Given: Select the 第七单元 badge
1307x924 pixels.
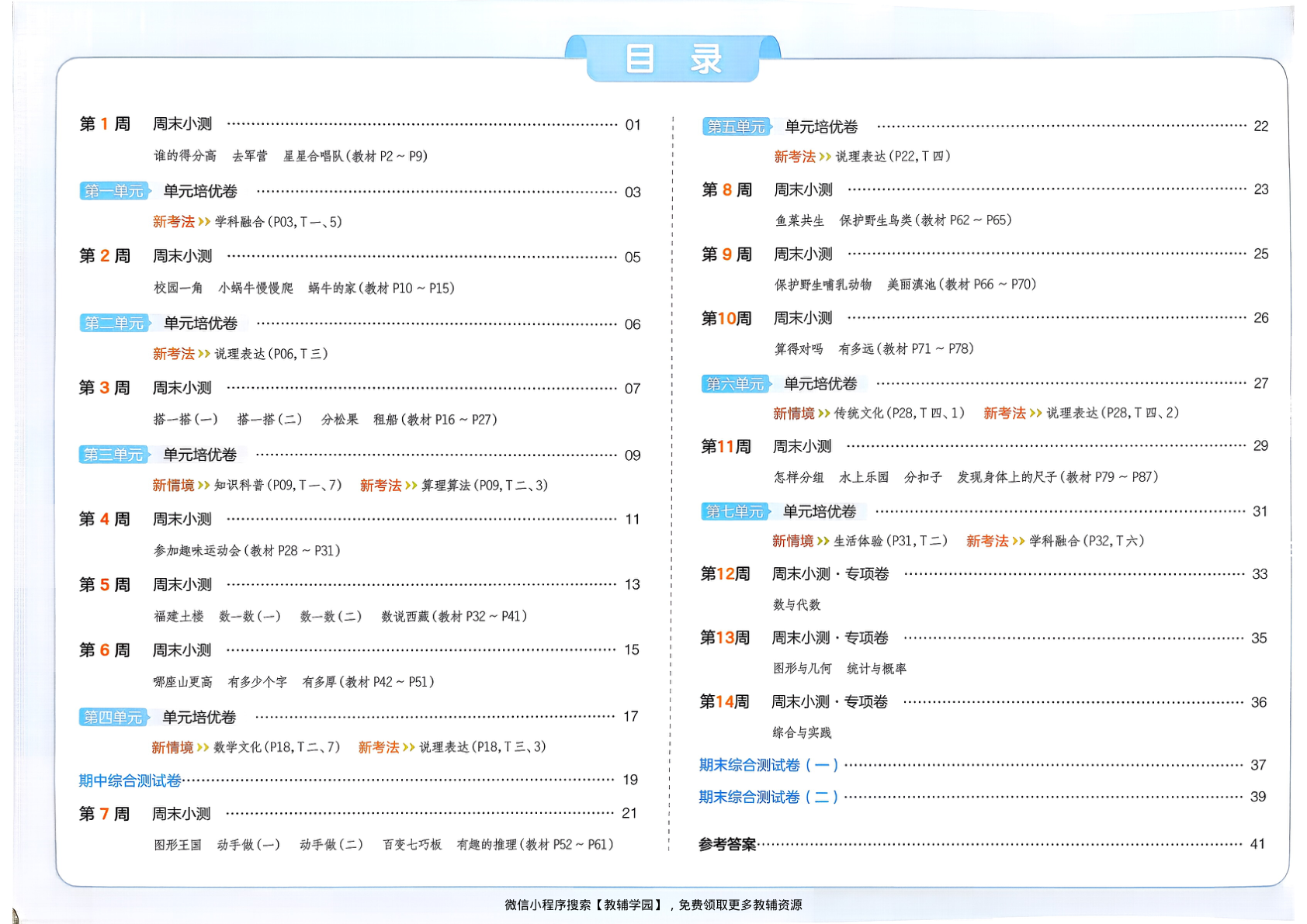Looking at the screenshot, I should pyautogui.click(x=735, y=512).
